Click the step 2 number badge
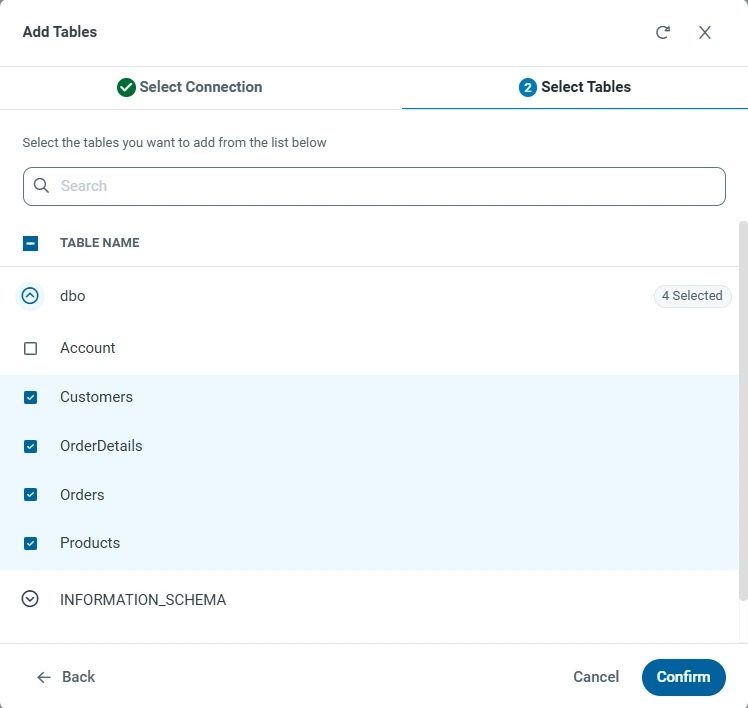This screenshot has width=748, height=708. (x=528, y=87)
